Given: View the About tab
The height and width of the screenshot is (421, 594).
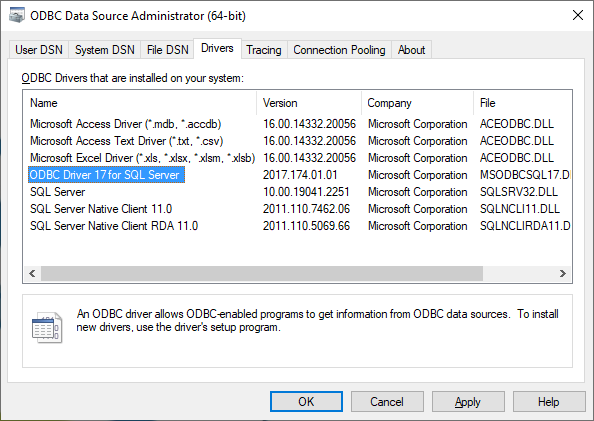Looking at the screenshot, I should pyautogui.click(x=411, y=50).
